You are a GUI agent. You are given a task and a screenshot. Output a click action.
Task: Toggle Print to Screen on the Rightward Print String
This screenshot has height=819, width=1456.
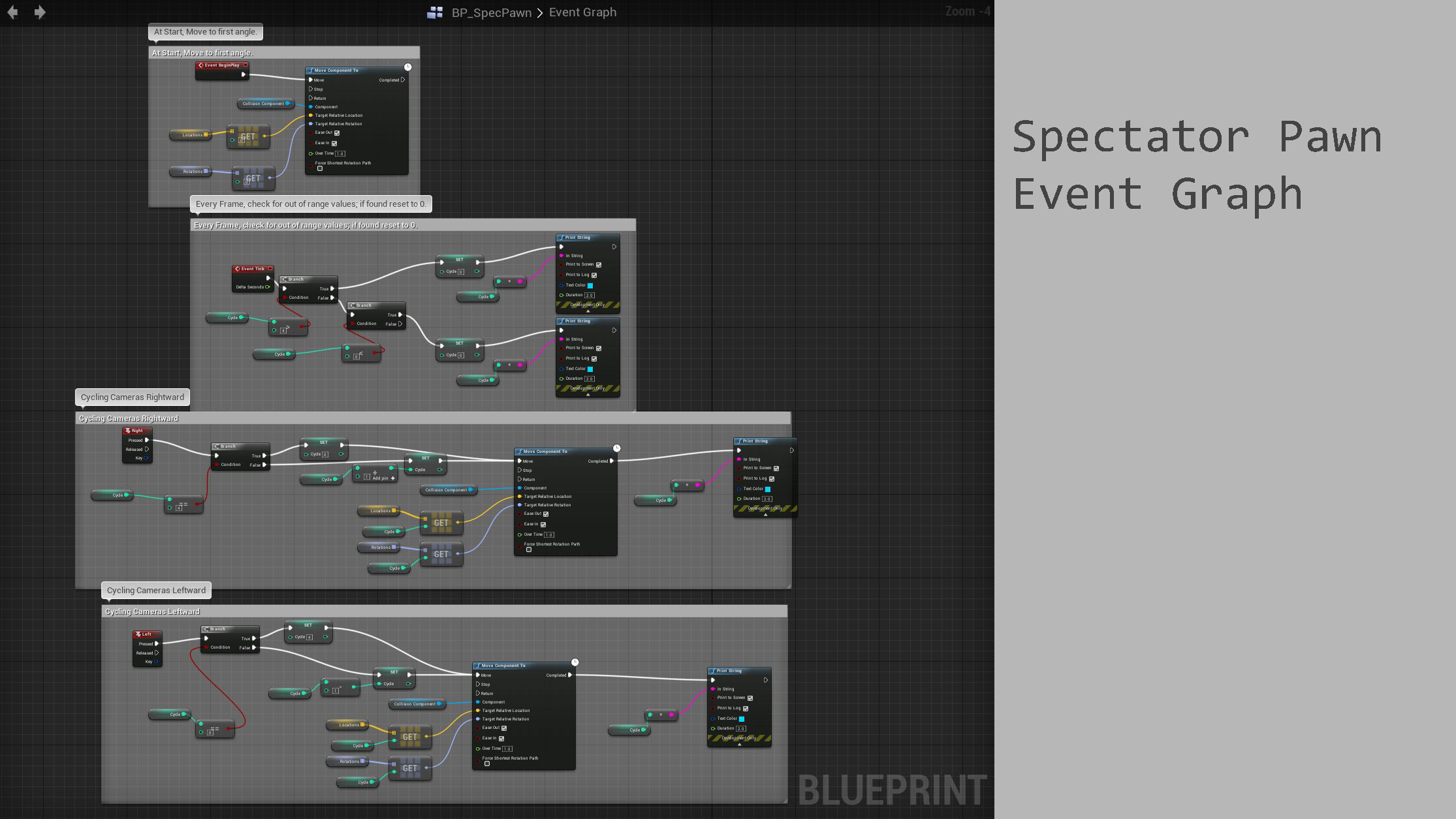776,469
